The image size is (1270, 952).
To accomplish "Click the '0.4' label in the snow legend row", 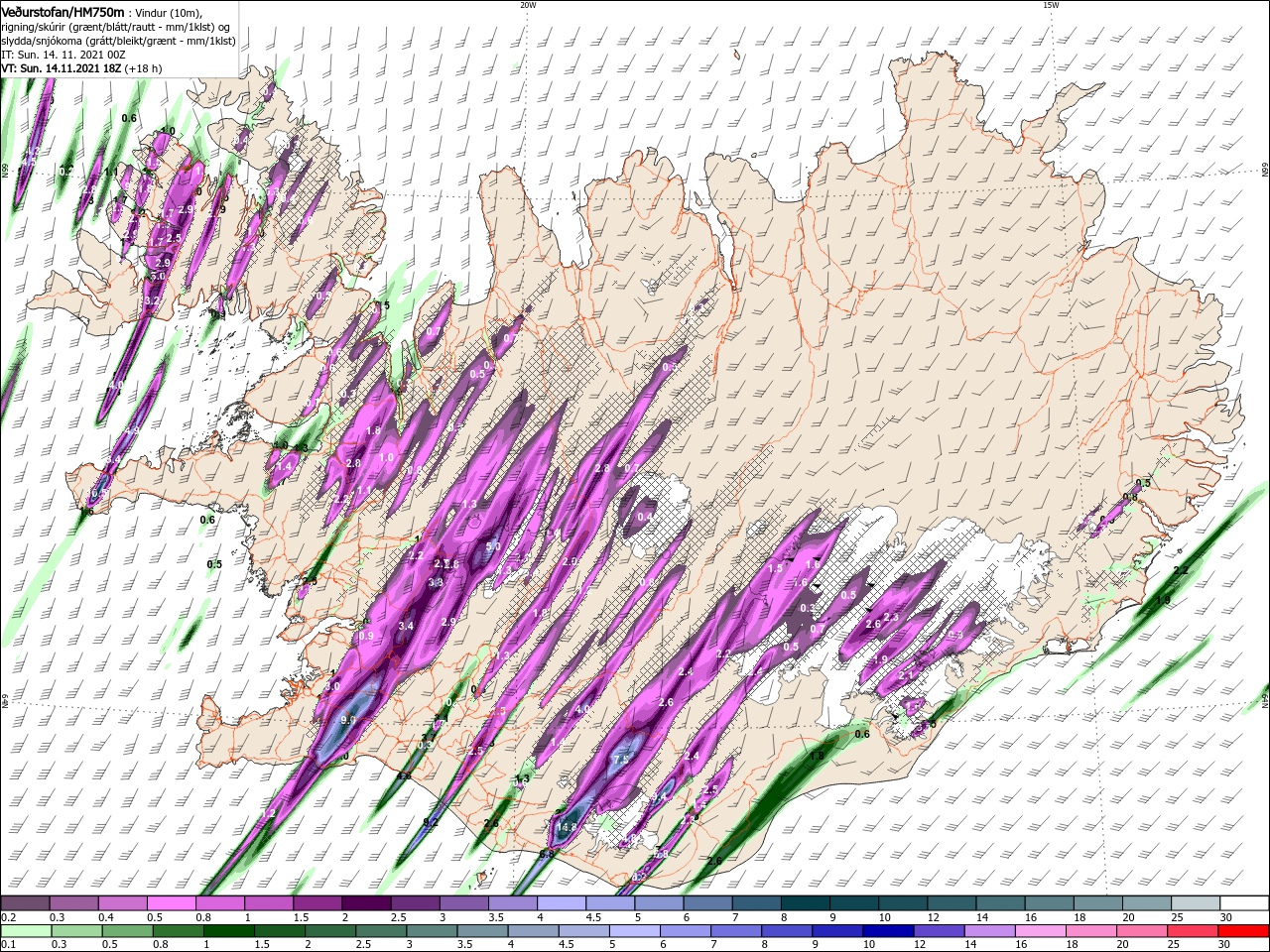I will click(x=105, y=917).
